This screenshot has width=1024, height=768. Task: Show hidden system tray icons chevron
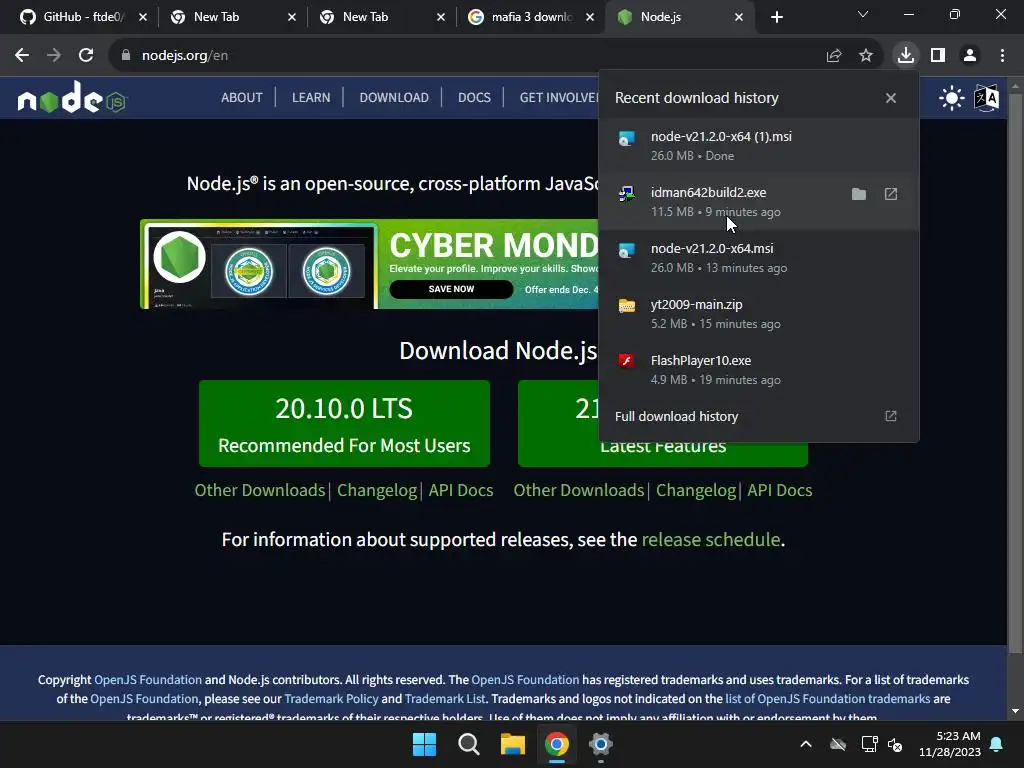tap(806, 744)
